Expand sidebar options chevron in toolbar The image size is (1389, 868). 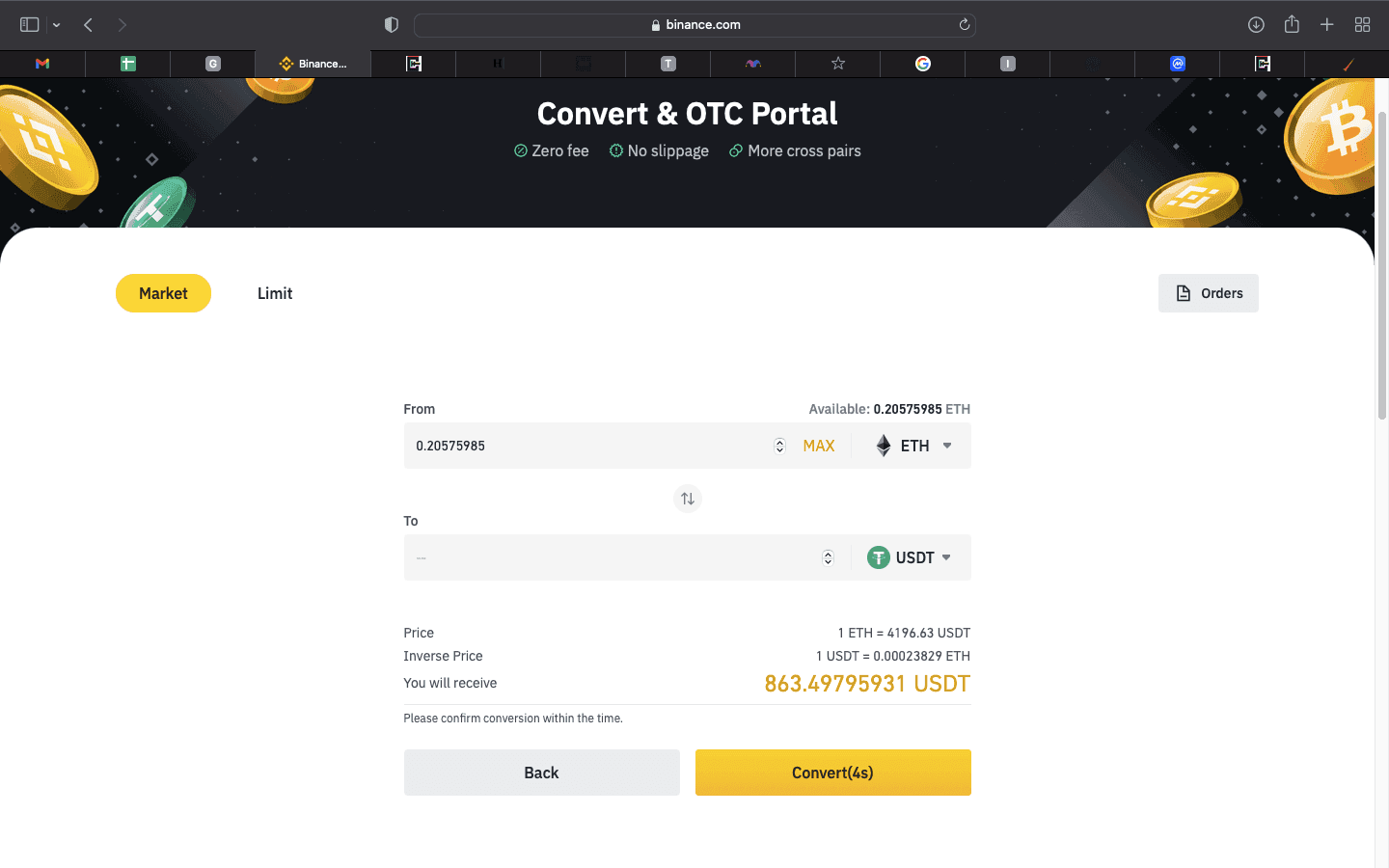click(x=57, y=25)
